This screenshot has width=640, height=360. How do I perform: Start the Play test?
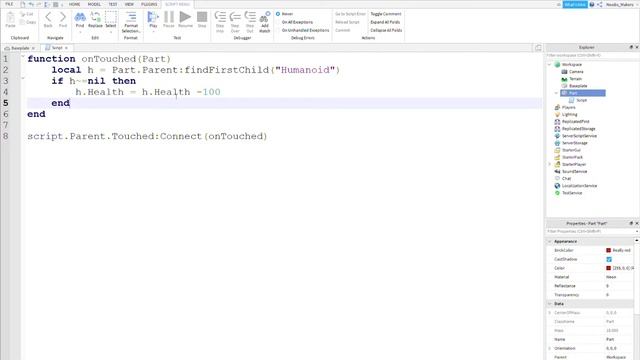coord(153,17)
